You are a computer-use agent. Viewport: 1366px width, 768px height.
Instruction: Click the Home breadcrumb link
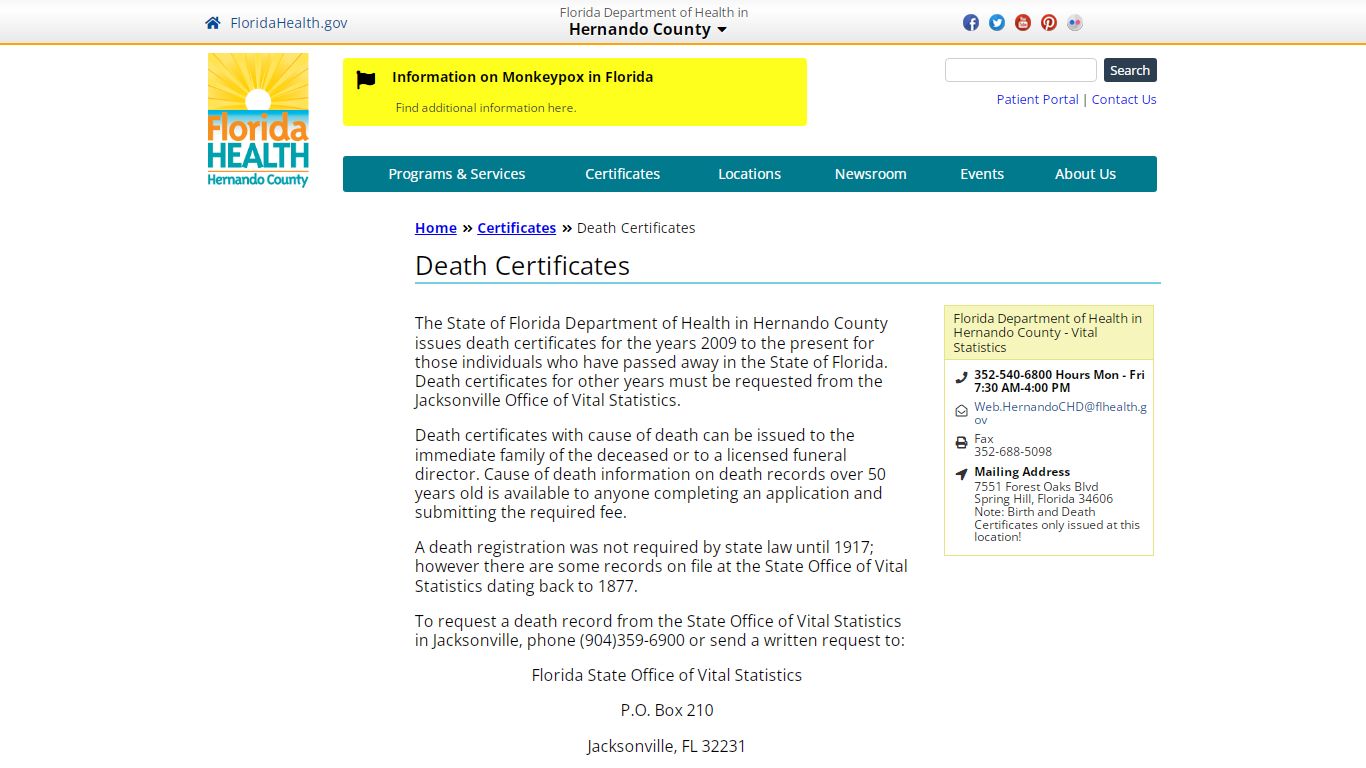coord(436,228)
